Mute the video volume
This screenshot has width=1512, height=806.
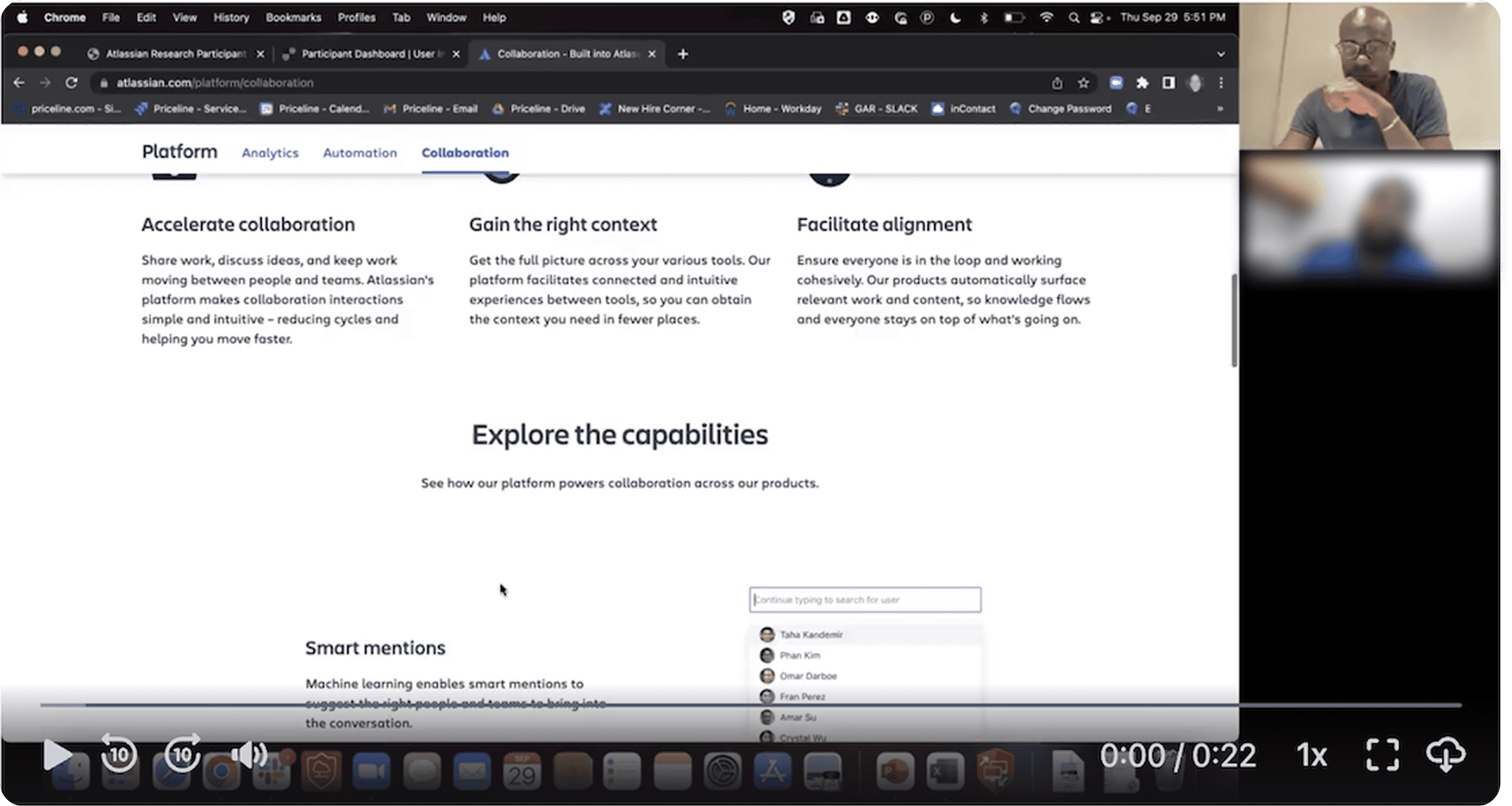(249, 754)
